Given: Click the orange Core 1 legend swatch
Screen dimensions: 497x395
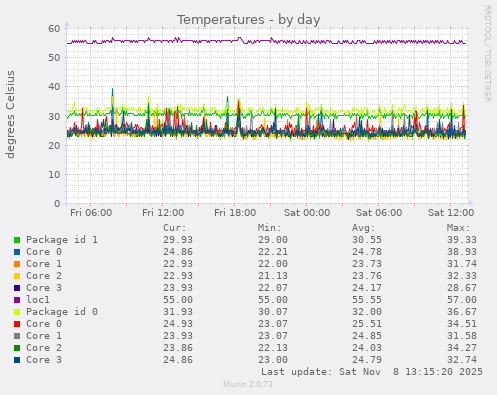Looking at the screenshot, I should pos(17,264).
